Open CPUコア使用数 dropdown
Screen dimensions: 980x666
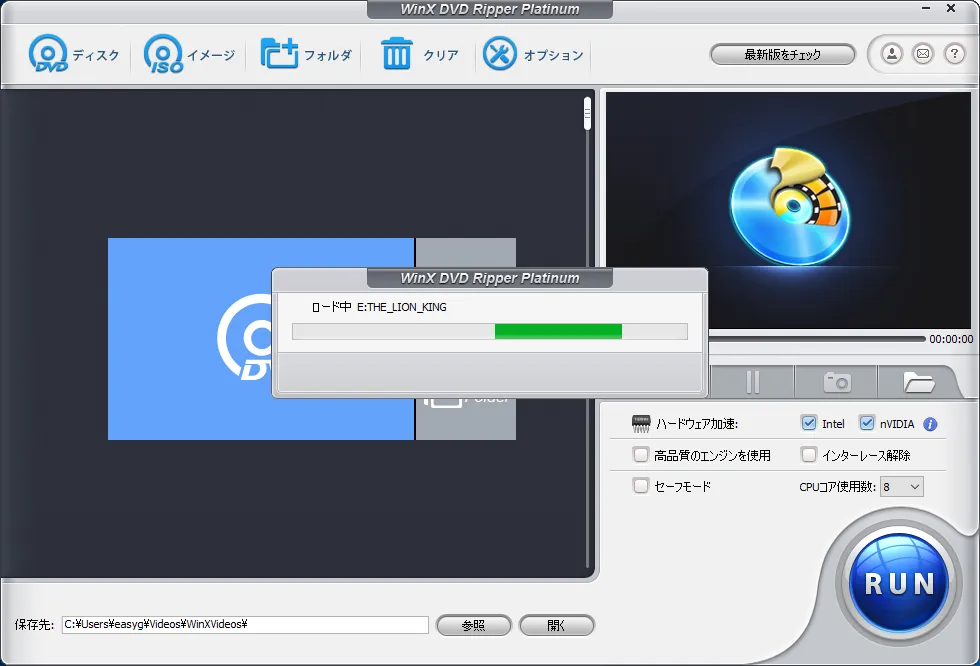point(901,487)
